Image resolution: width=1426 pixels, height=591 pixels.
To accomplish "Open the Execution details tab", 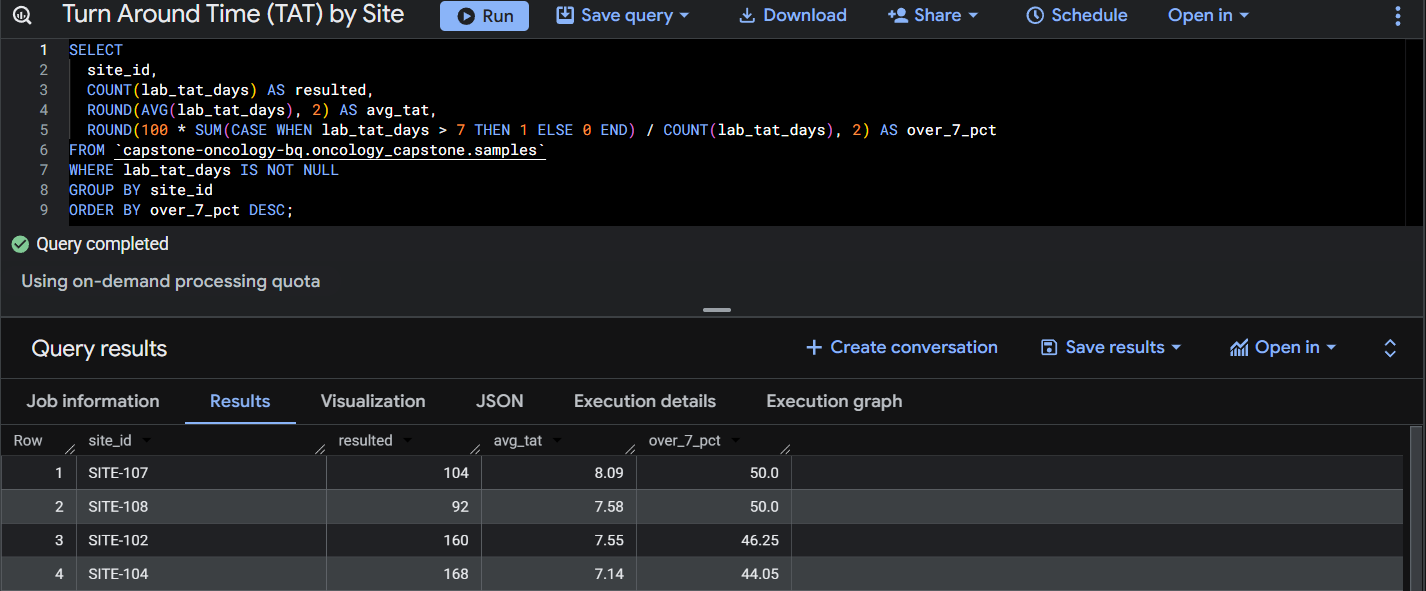I will click(645, 401).
